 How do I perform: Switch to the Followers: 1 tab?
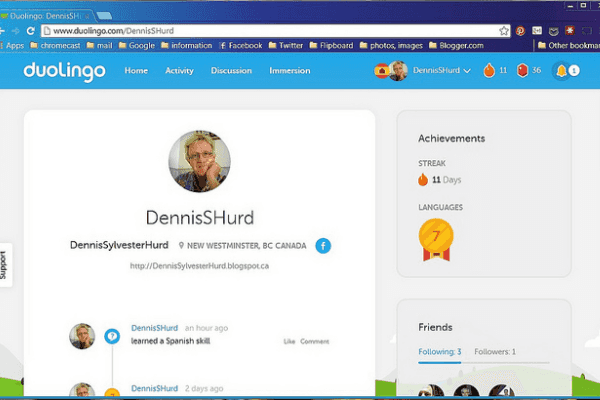(495, 351)
